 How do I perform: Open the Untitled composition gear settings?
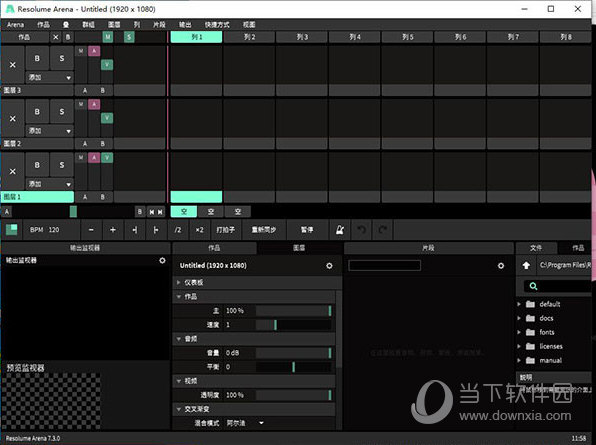pos(329,266)
